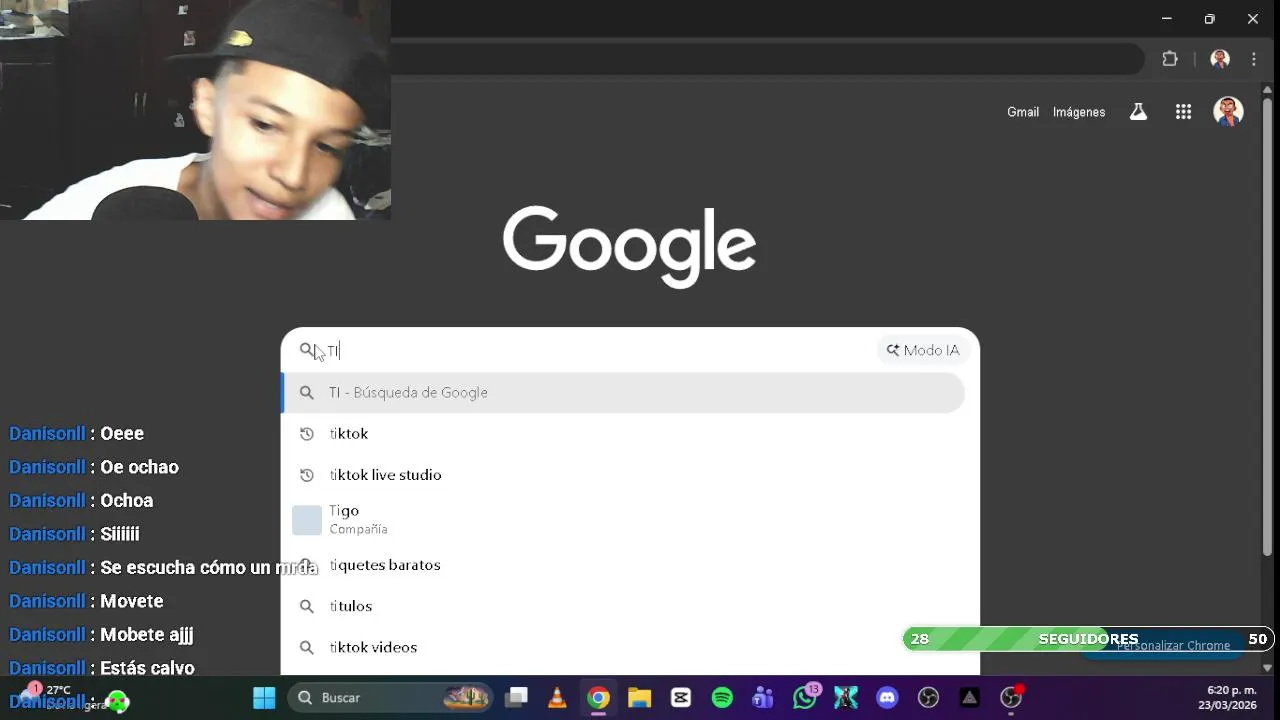Click the page vertical scrollbar

pyautogui.click(x=1267, y=326)
